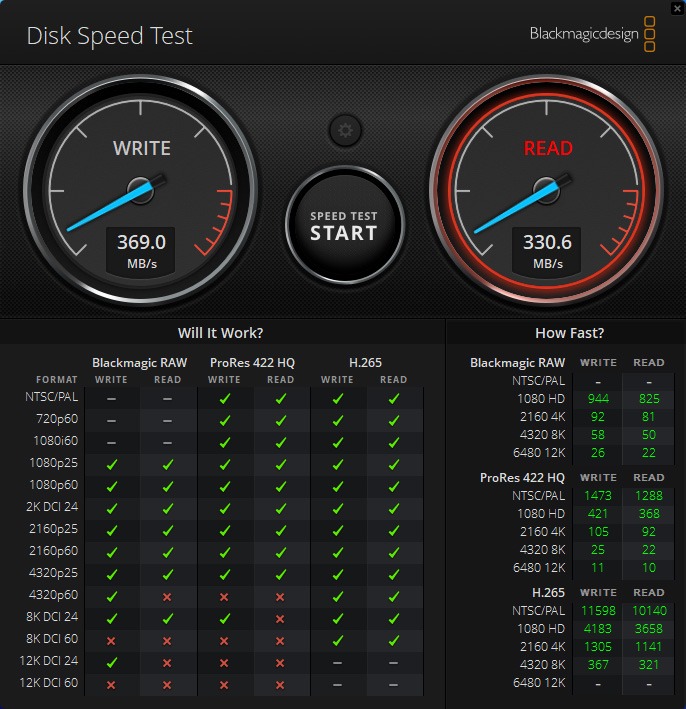This screenshot has height=709, width=686.
Task: Click the Disk Speed Test title
Action: [x=109, y=36]
